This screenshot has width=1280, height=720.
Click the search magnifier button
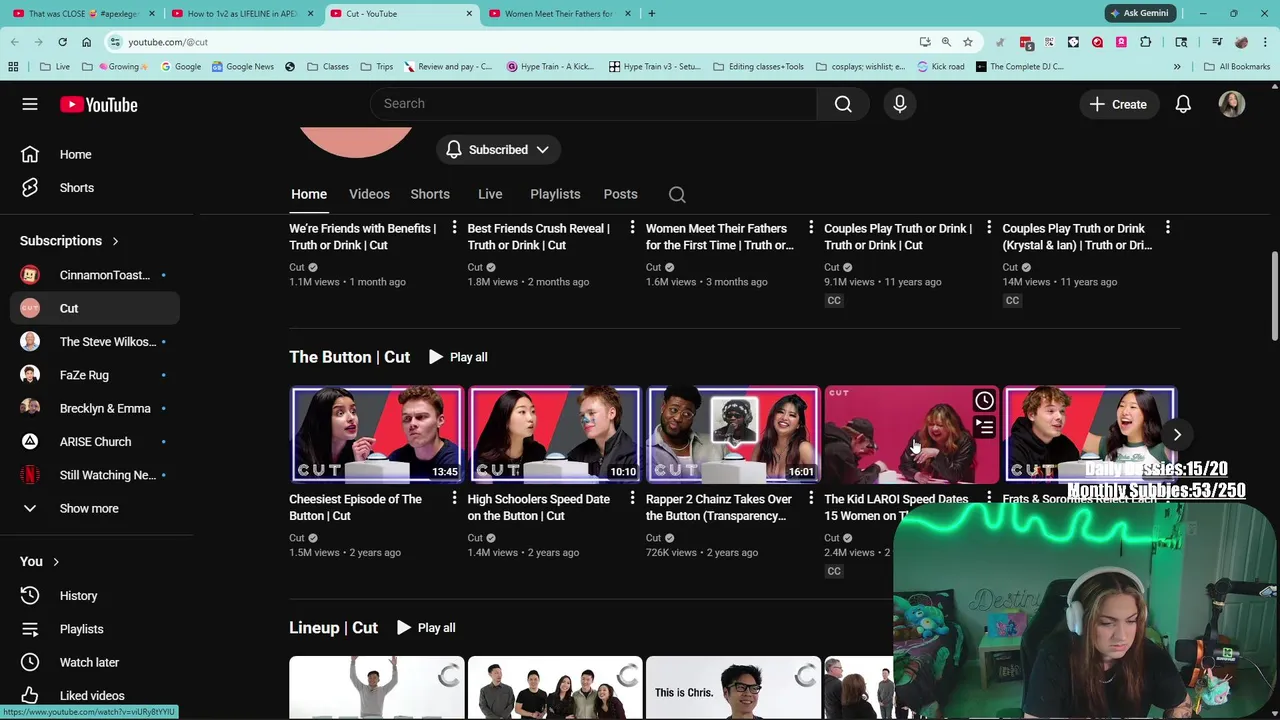843,104
